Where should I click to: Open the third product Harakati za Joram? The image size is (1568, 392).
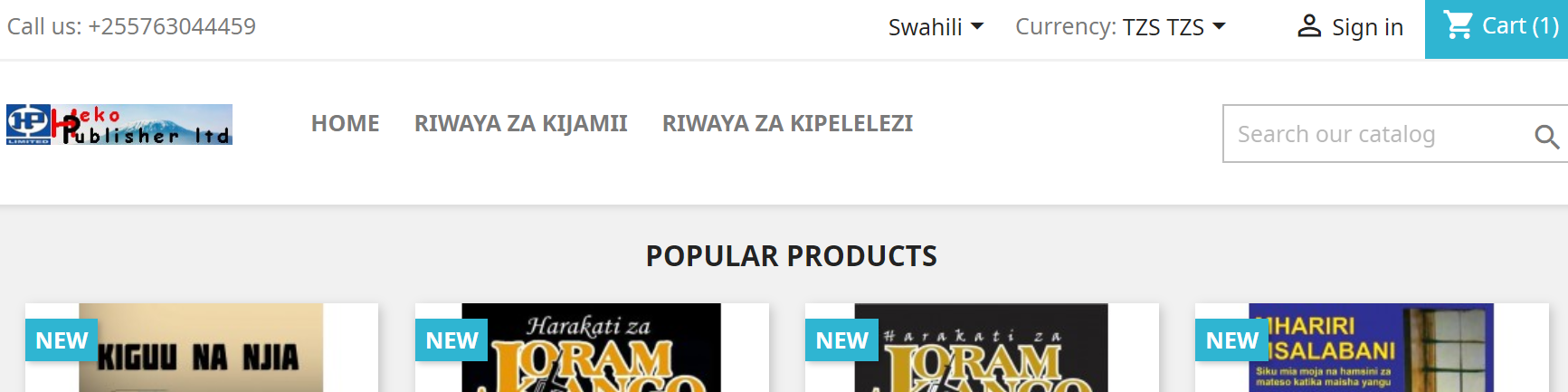pyautogui.click(x=981, y=348)
